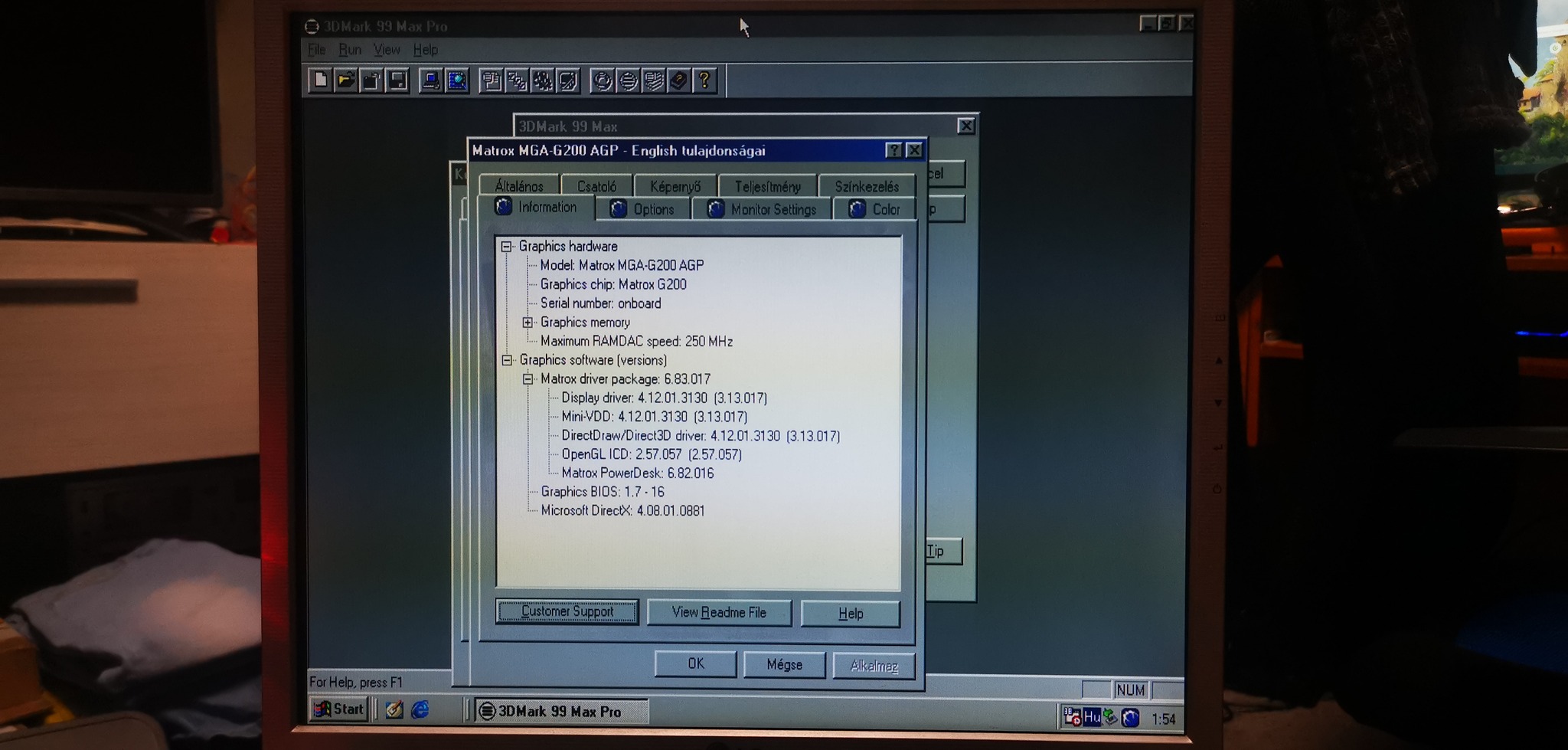This screenshot has width=1568, height=750.
Task: Open the Start menu
Action: click(x=339, y=709)
